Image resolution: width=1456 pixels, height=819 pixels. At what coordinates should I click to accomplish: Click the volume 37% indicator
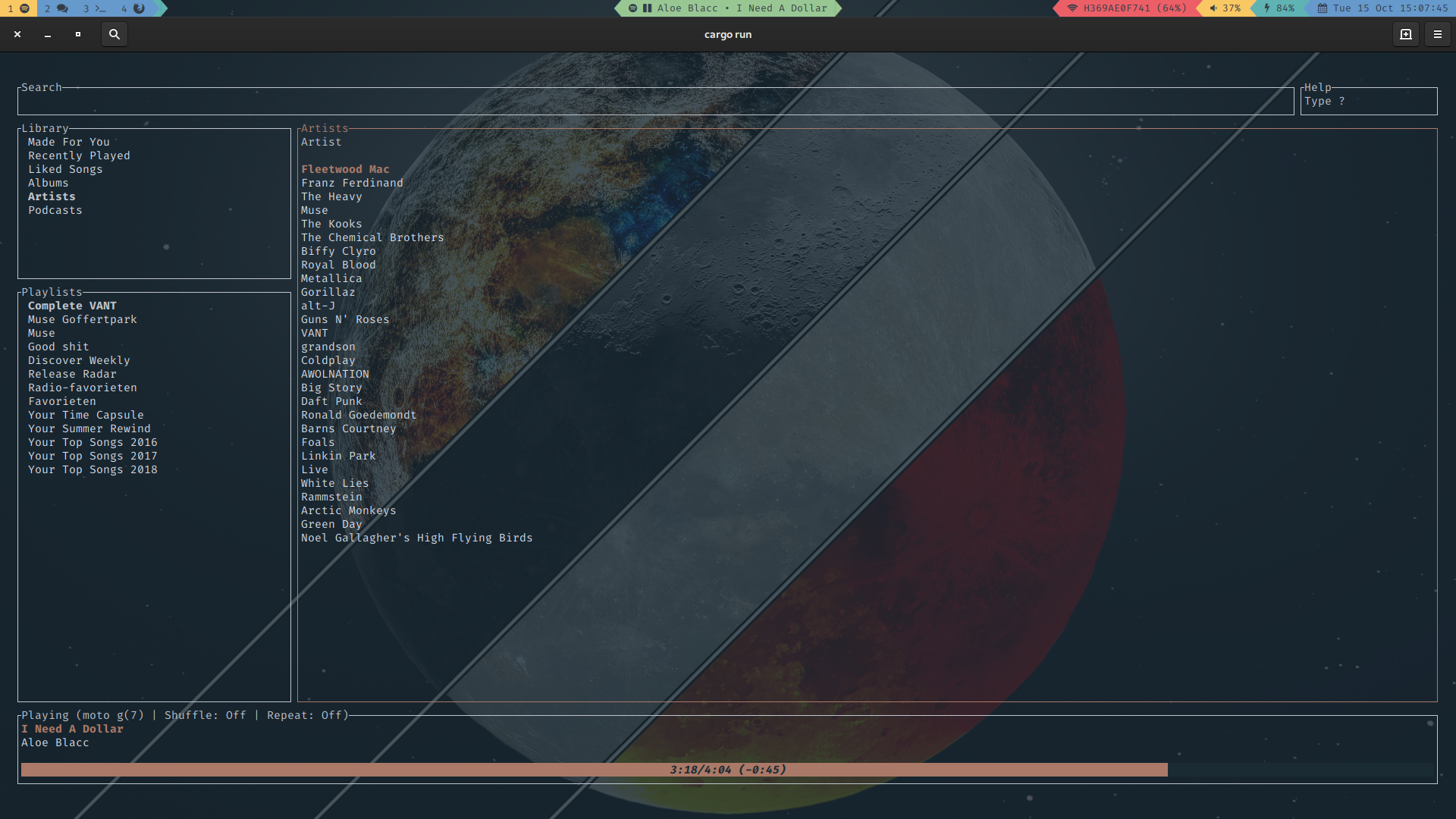1225,8
